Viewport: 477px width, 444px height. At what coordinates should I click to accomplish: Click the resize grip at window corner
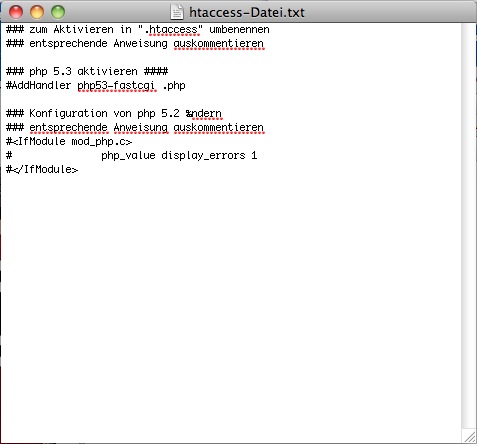(469, 436)
